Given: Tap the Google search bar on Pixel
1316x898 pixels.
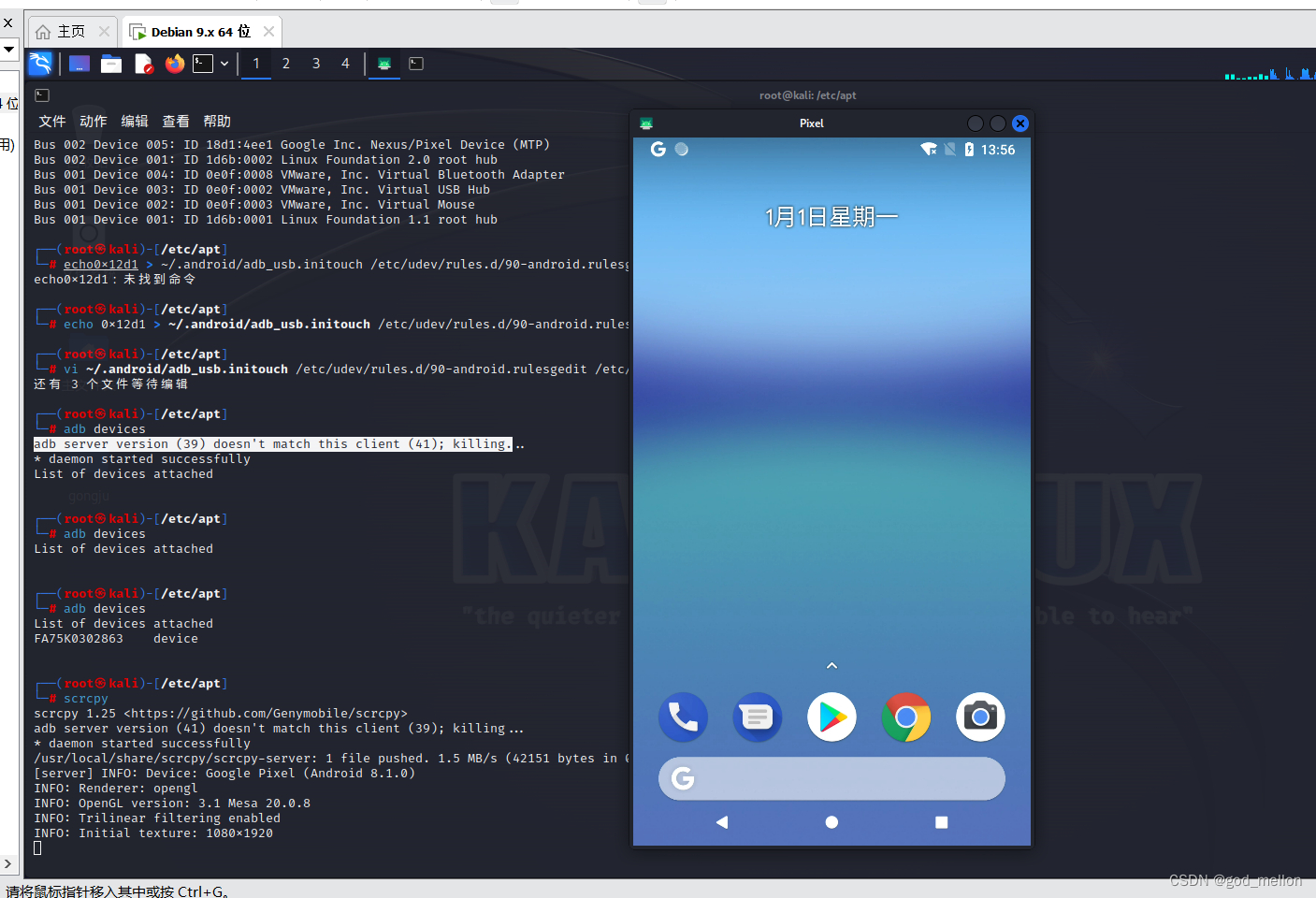Looking at the screenshot, I should (x=832, y=778).
